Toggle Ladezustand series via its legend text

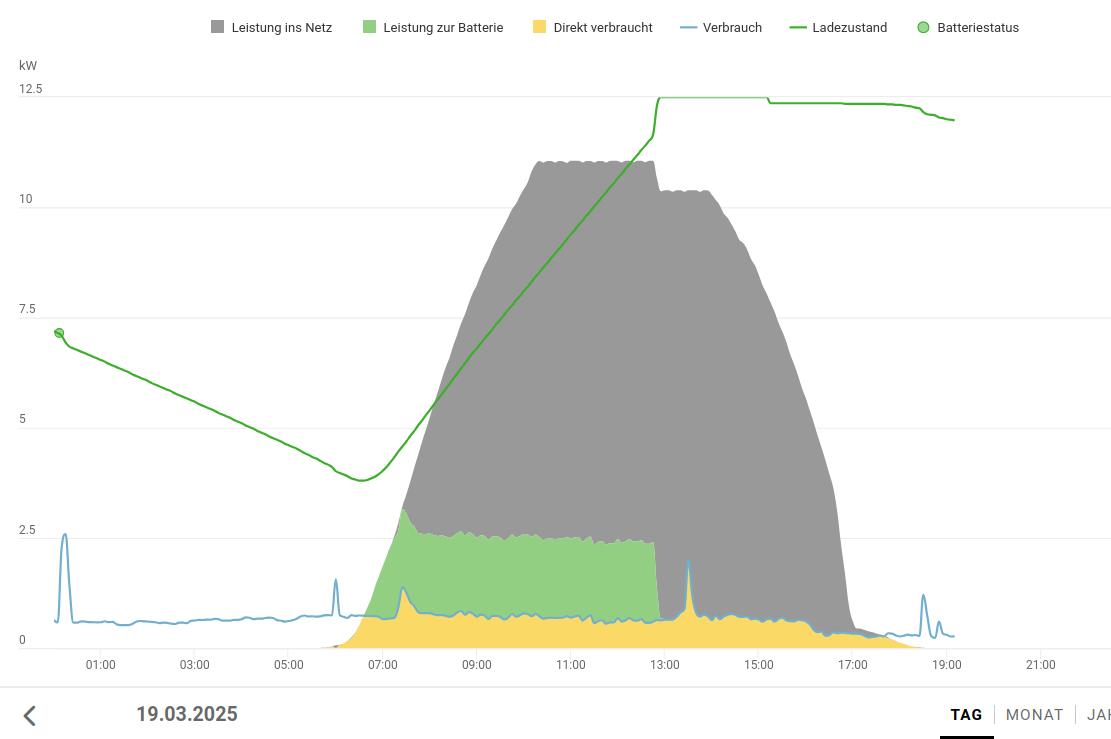pos(849,28)
